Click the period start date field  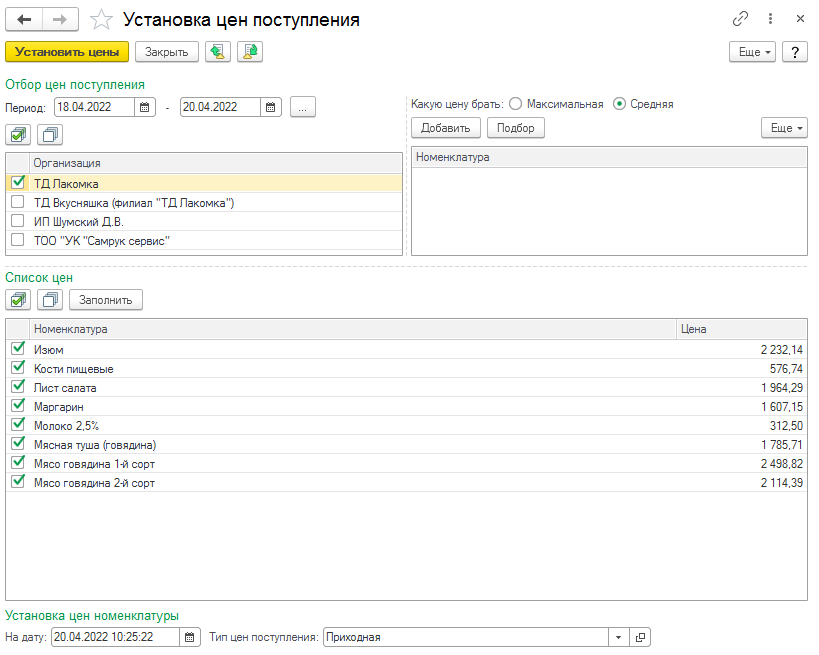point(93,107)
